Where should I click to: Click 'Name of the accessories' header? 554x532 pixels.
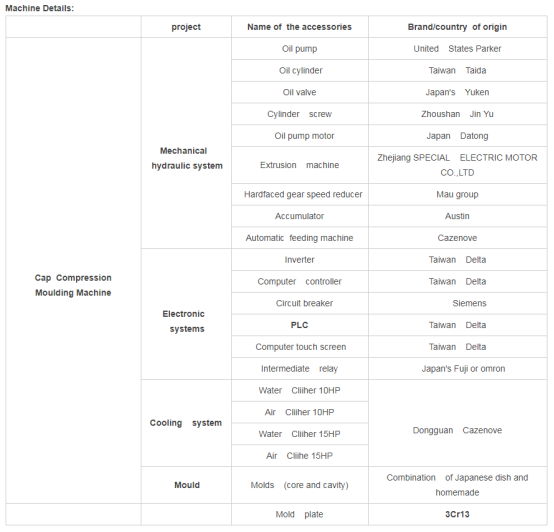(x=300, y=27)
